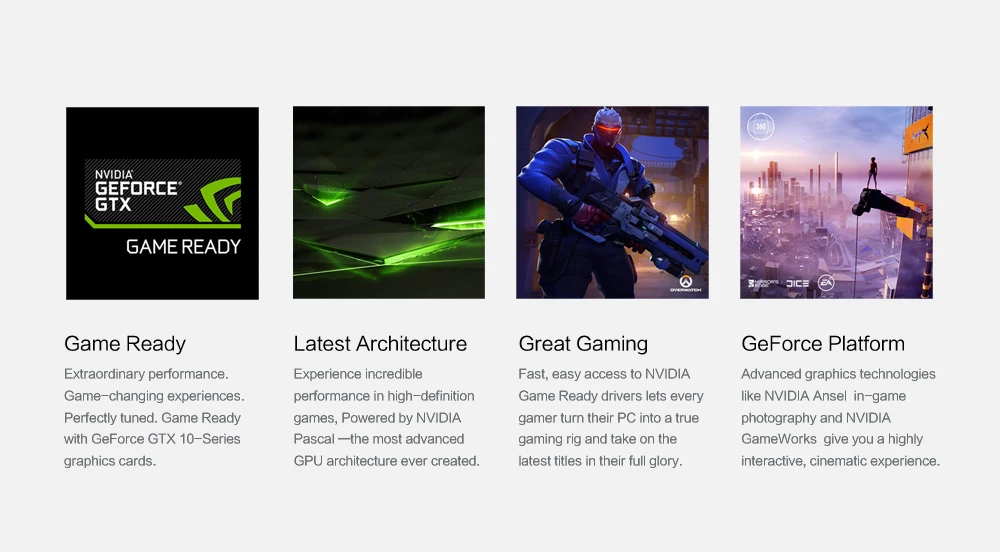The height and width of the screenshot is (552, 1000).
Task: Click 'interactive, cinematic experience.' line
Action: pyautogui.click(x=841, y=461)
